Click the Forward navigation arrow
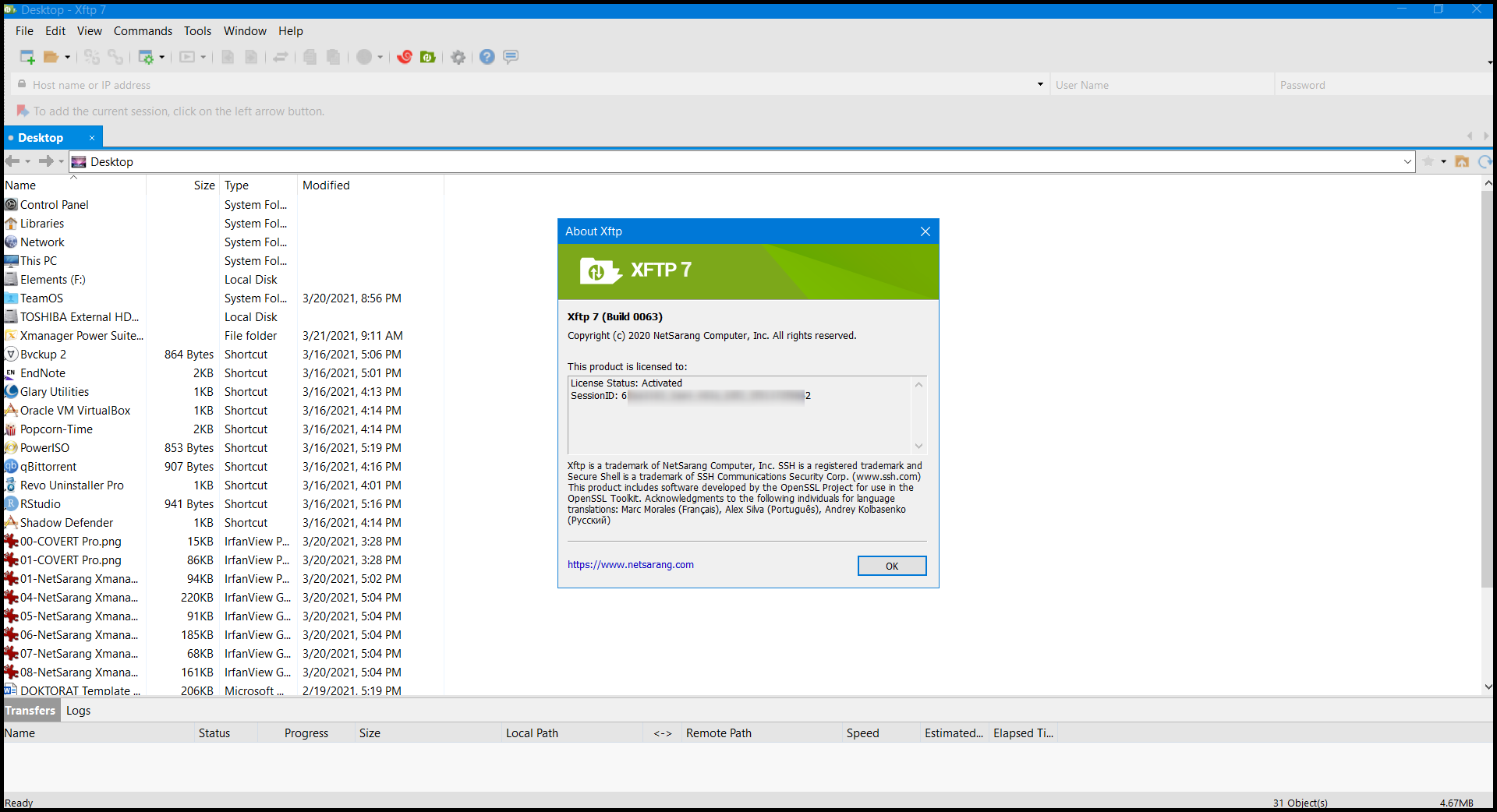This screenshot has width=1497, height=812. [x=46, y=161]
